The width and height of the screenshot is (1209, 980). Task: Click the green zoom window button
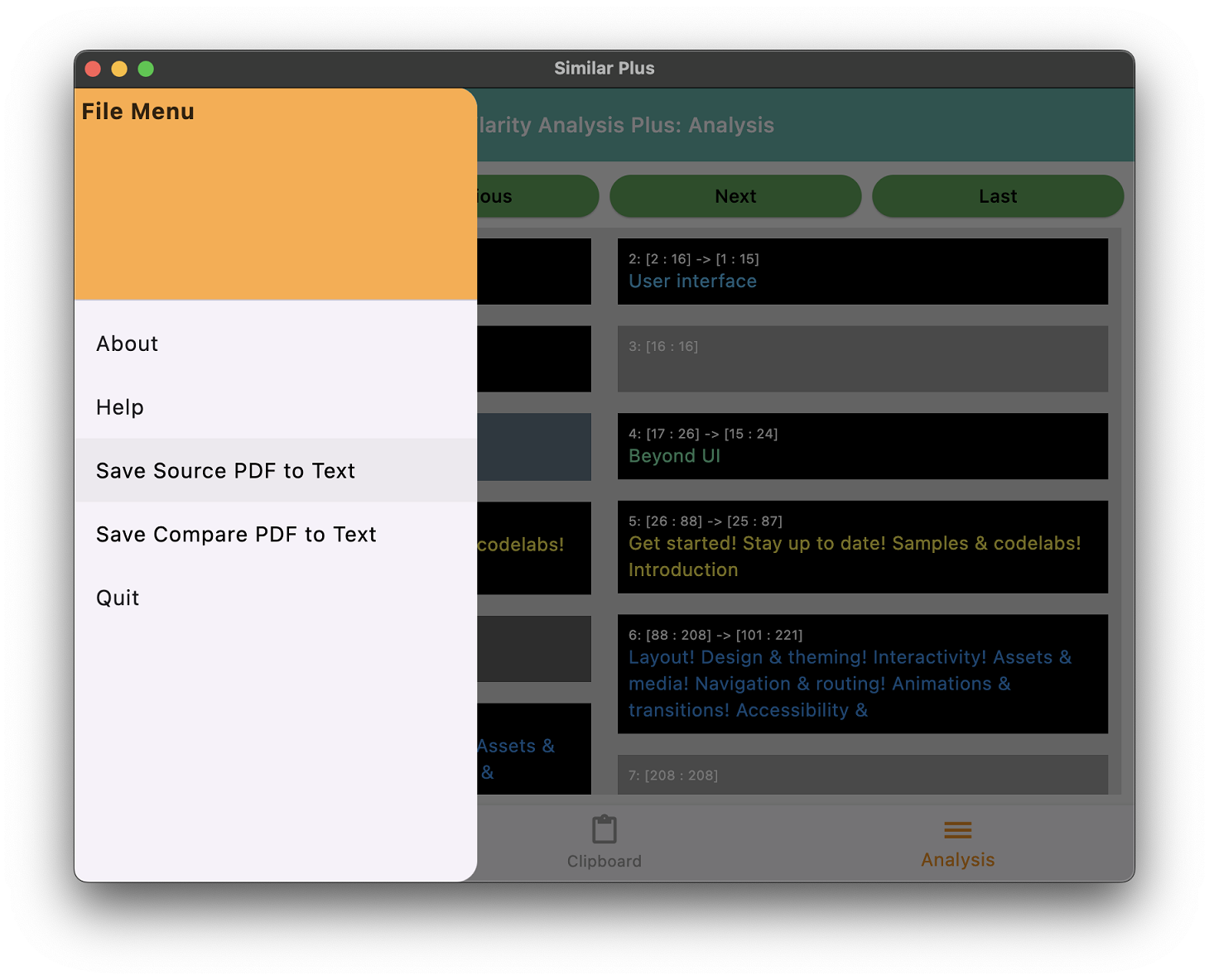click(x=146, y=69)
